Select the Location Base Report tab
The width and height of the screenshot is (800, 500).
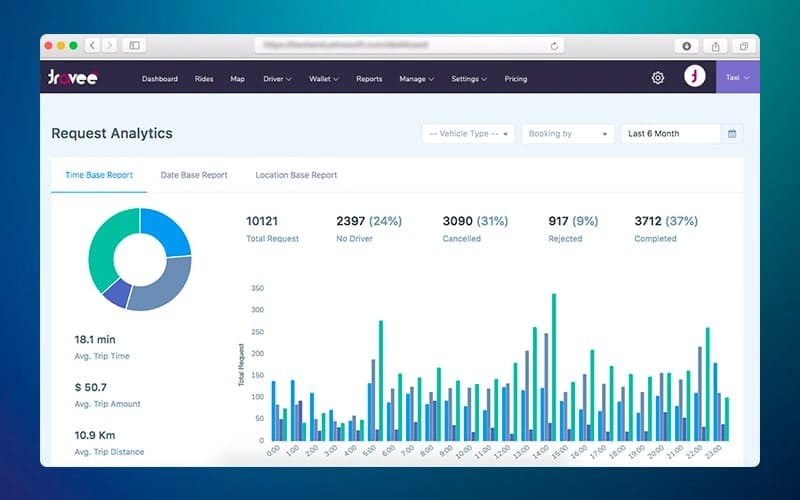296,175
